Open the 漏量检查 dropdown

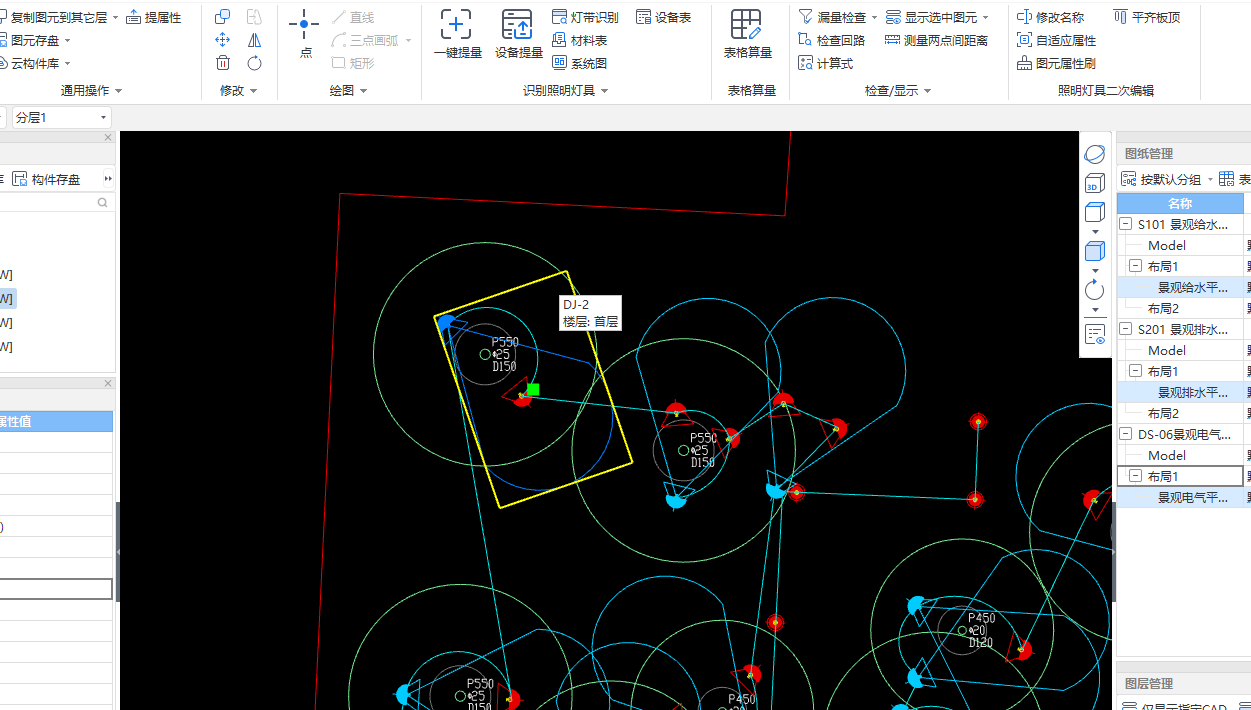pos(874,18)
